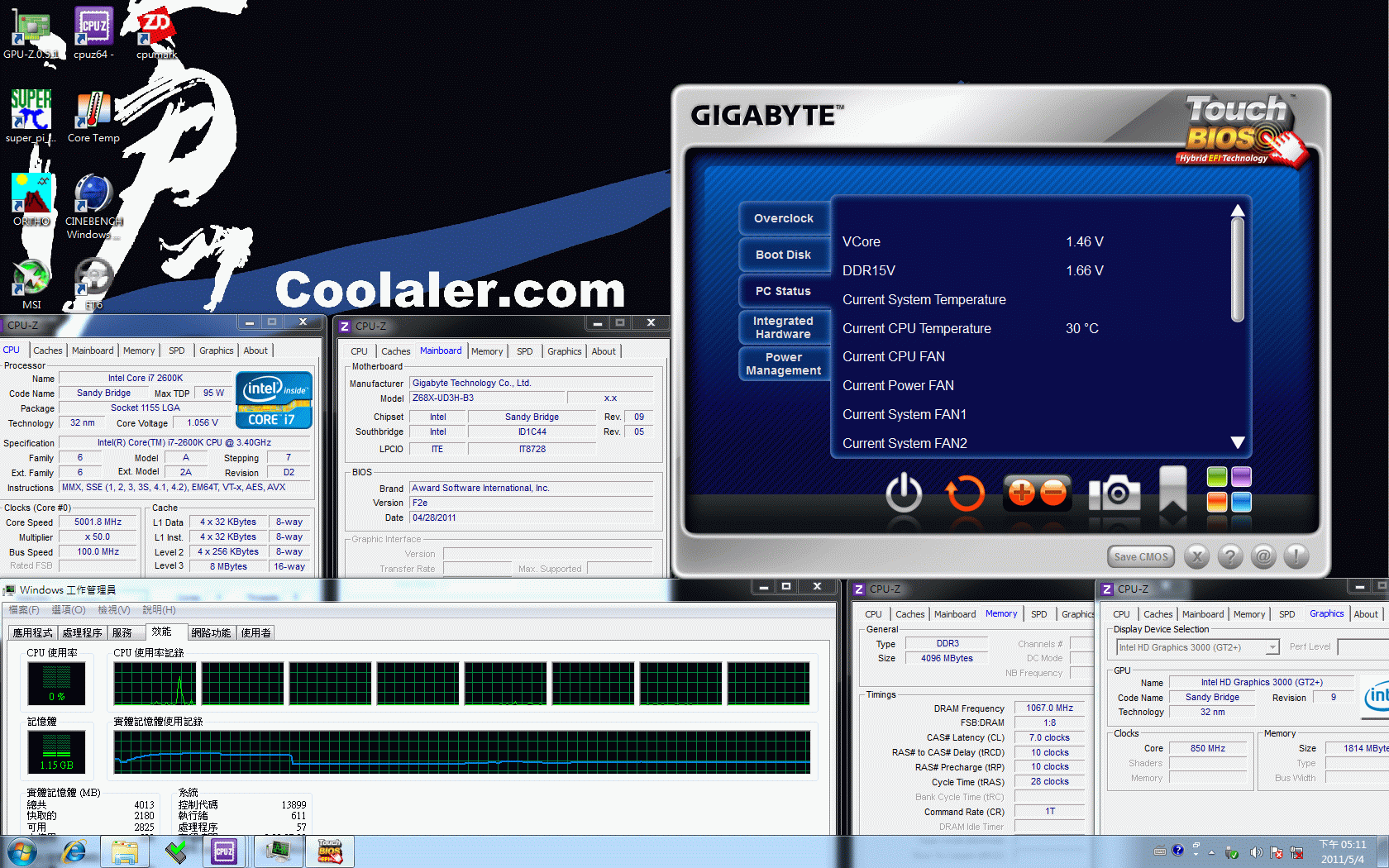
Task: Click the Save CMOS button
Action: coord(1141,556)
